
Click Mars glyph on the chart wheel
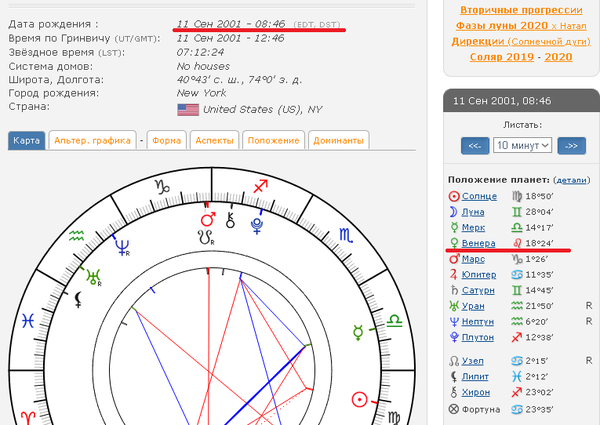(208, 219)
